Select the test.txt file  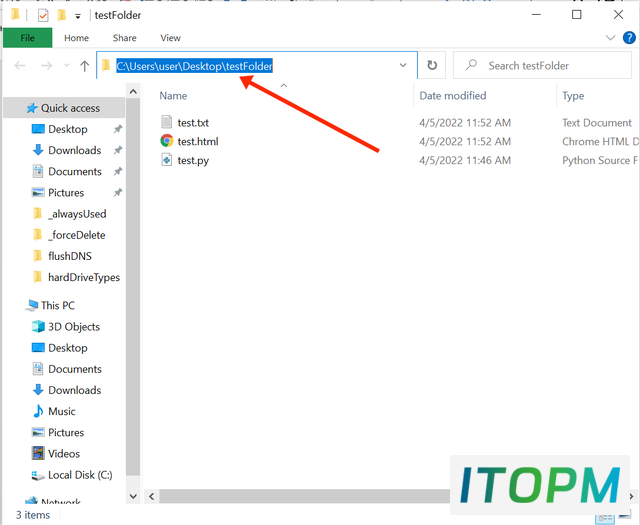coord(193,122)
